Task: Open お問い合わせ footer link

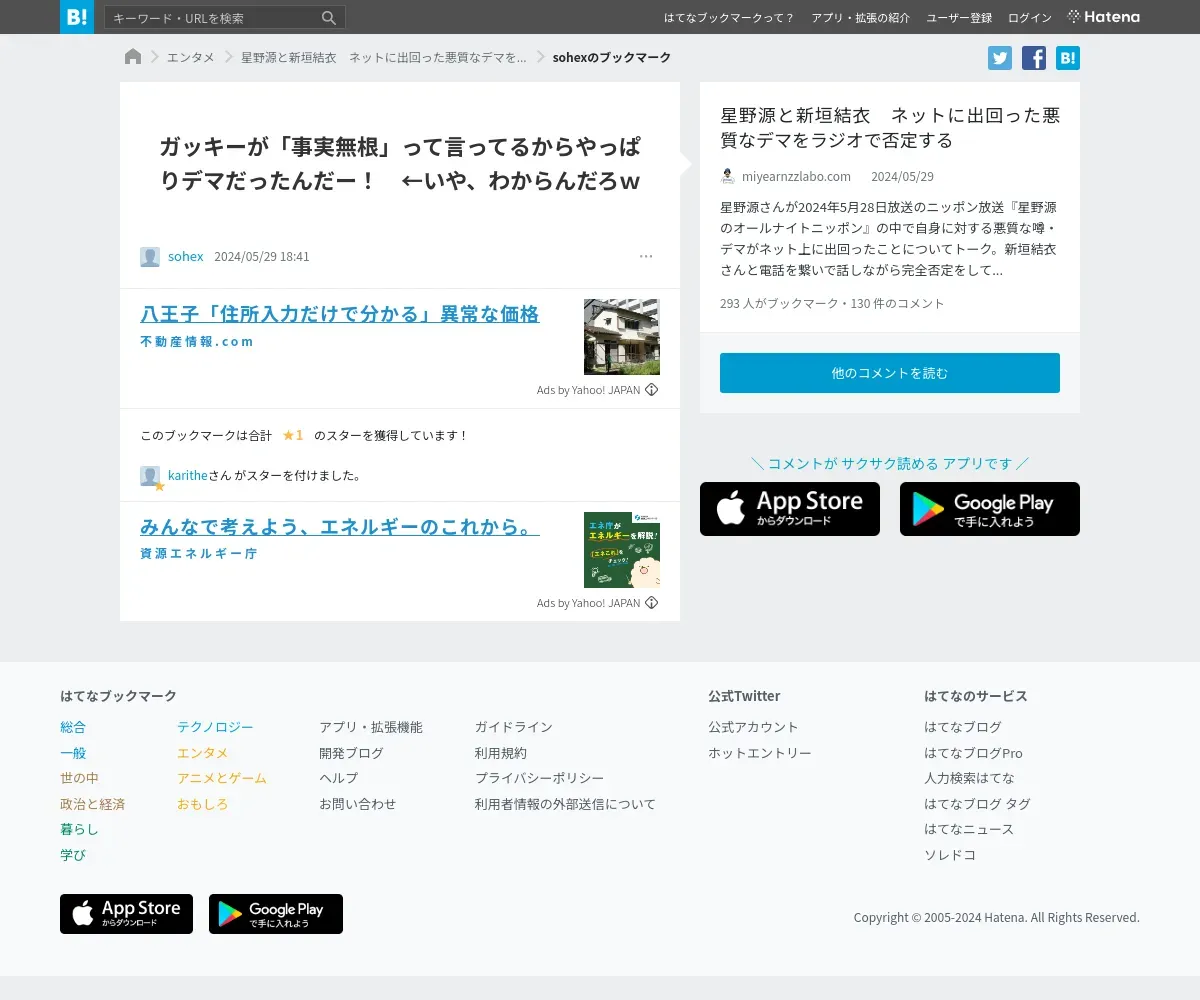Action: pyautogui.click(x=358, y=804)
